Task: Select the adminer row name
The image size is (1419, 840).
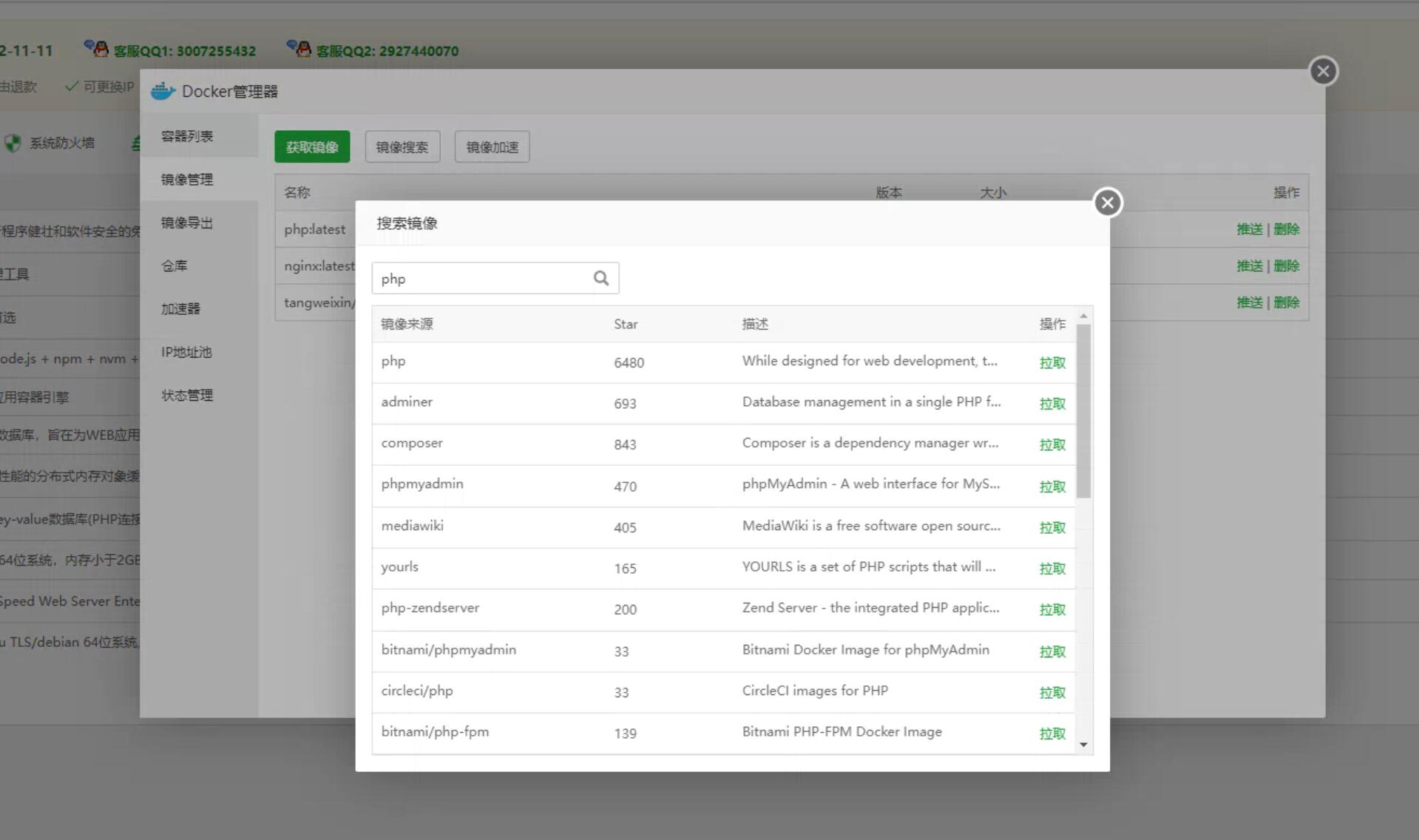Action: click(407, 402)
